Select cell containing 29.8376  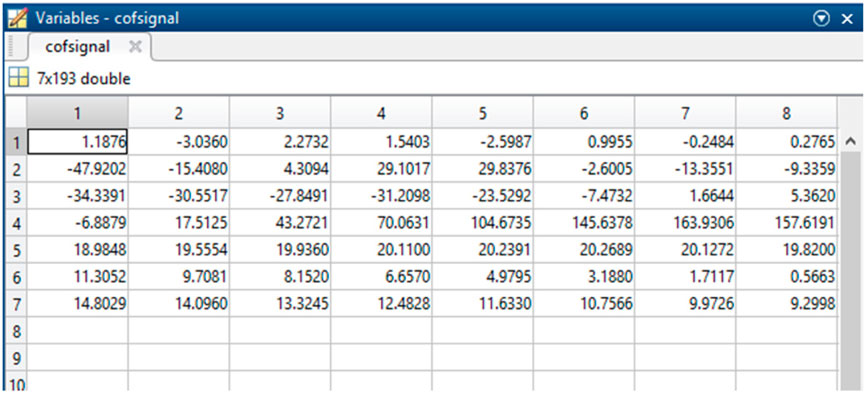pyautogui.click(x=483, y=169)
